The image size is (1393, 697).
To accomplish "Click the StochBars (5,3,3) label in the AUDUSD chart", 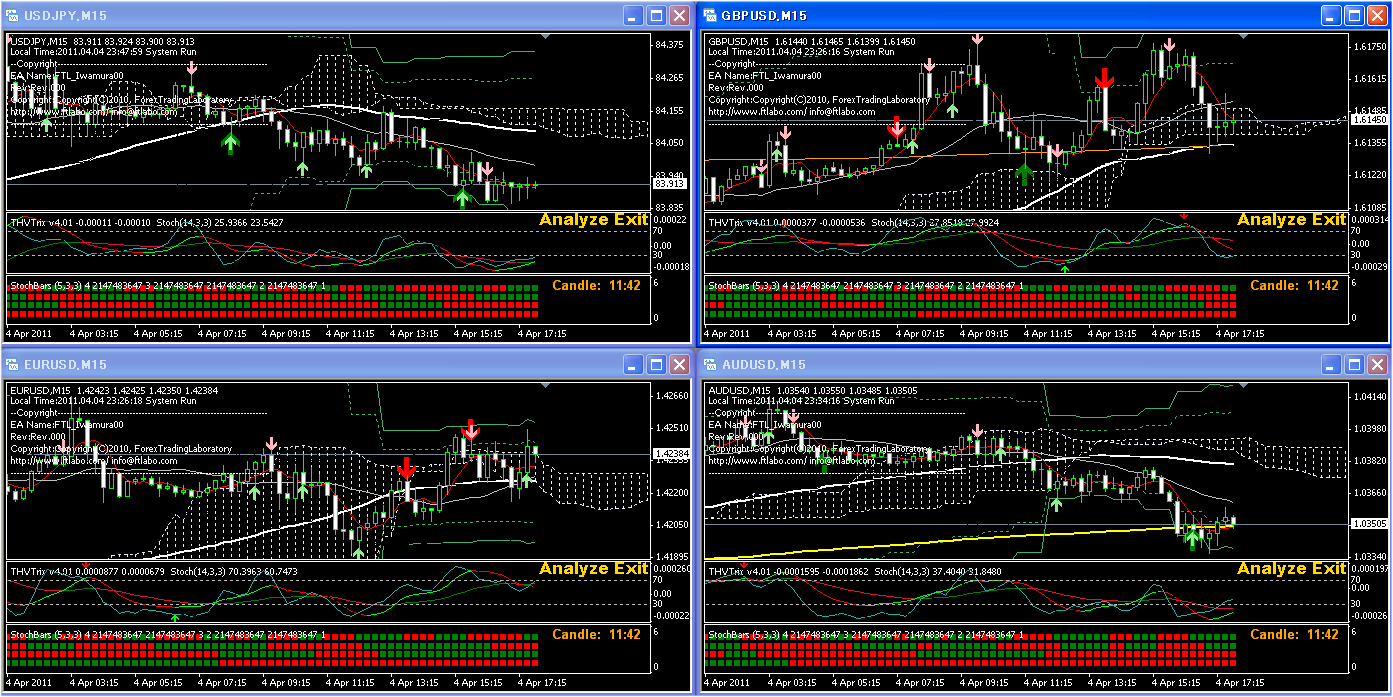I will click(744, 635).
